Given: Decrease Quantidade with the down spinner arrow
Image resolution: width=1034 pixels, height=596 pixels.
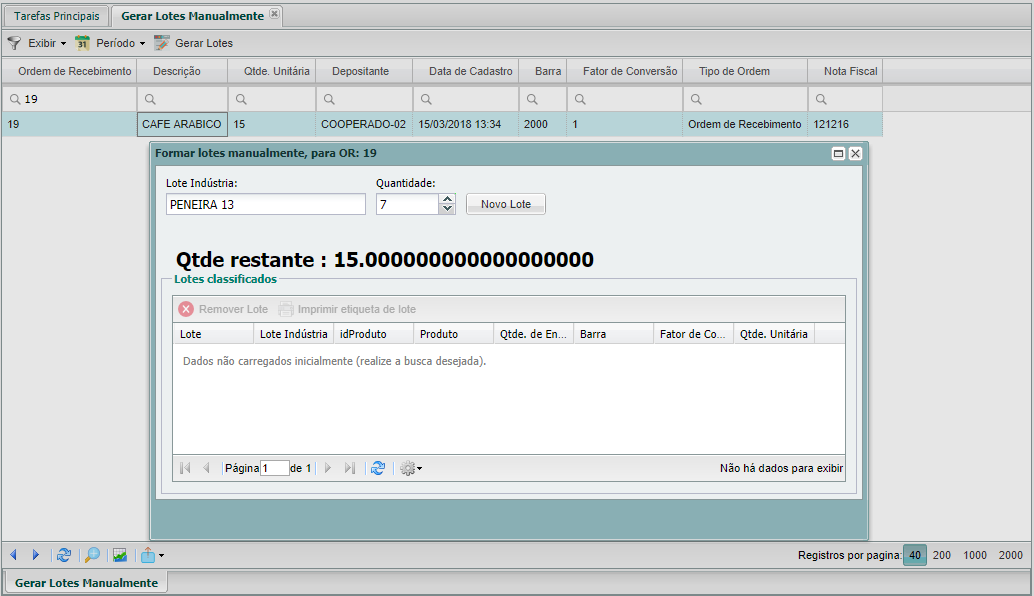Looking at the screenshot, I should pos(447,209).
